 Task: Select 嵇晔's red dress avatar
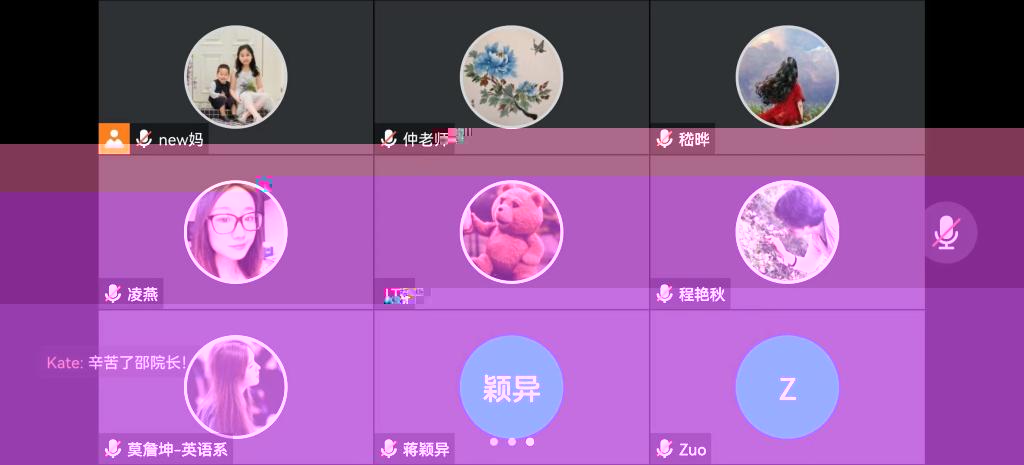787,77
